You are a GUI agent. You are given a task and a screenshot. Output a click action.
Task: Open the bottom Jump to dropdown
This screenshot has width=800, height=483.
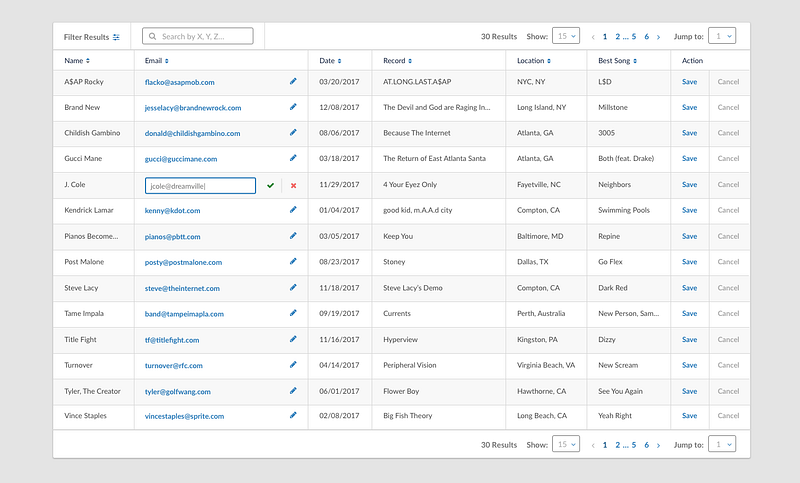point(722,444)
